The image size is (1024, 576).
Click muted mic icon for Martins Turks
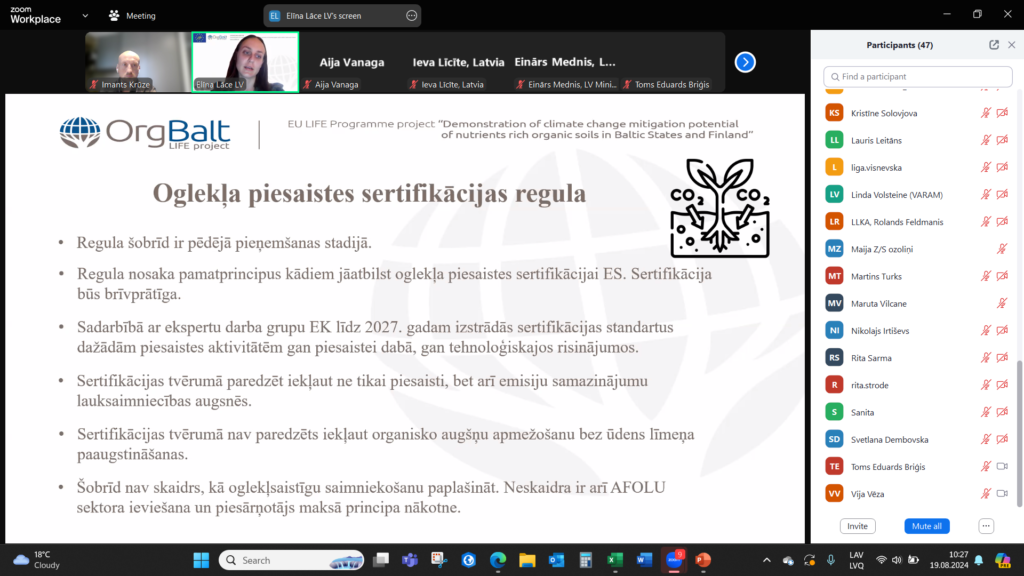[985, 276]
